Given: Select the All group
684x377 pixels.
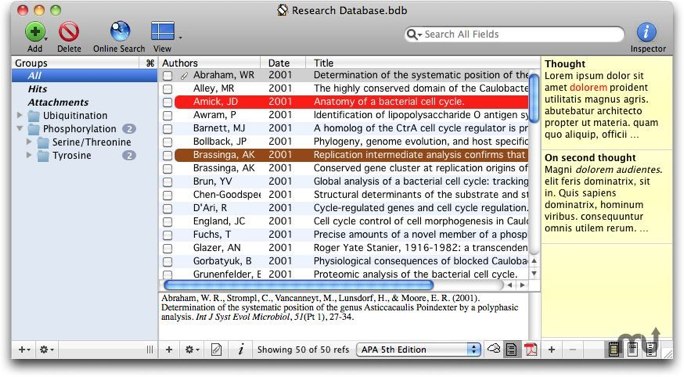Looking at the screenshot, I should pos(84,75).
